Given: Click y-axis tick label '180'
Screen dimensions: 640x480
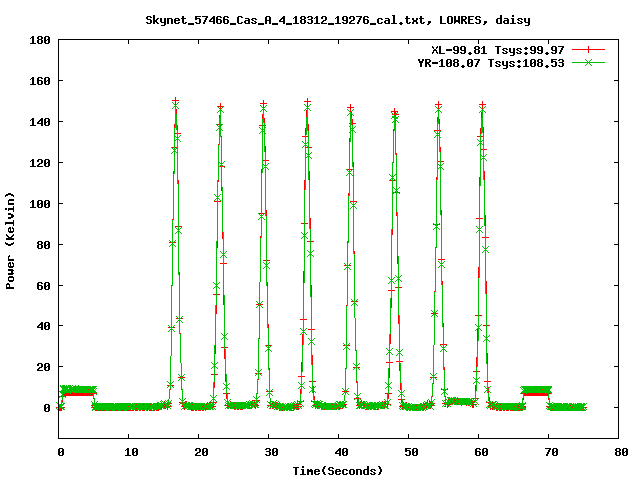Looking at the screenshot, I should click(x=40, y=40).
